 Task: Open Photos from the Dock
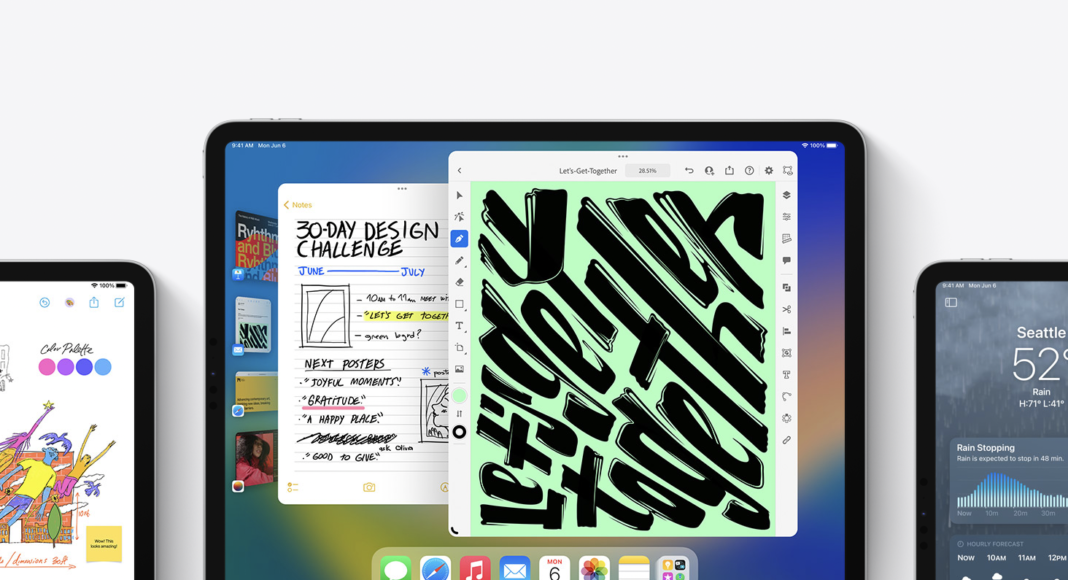click(x=594, y=568)
